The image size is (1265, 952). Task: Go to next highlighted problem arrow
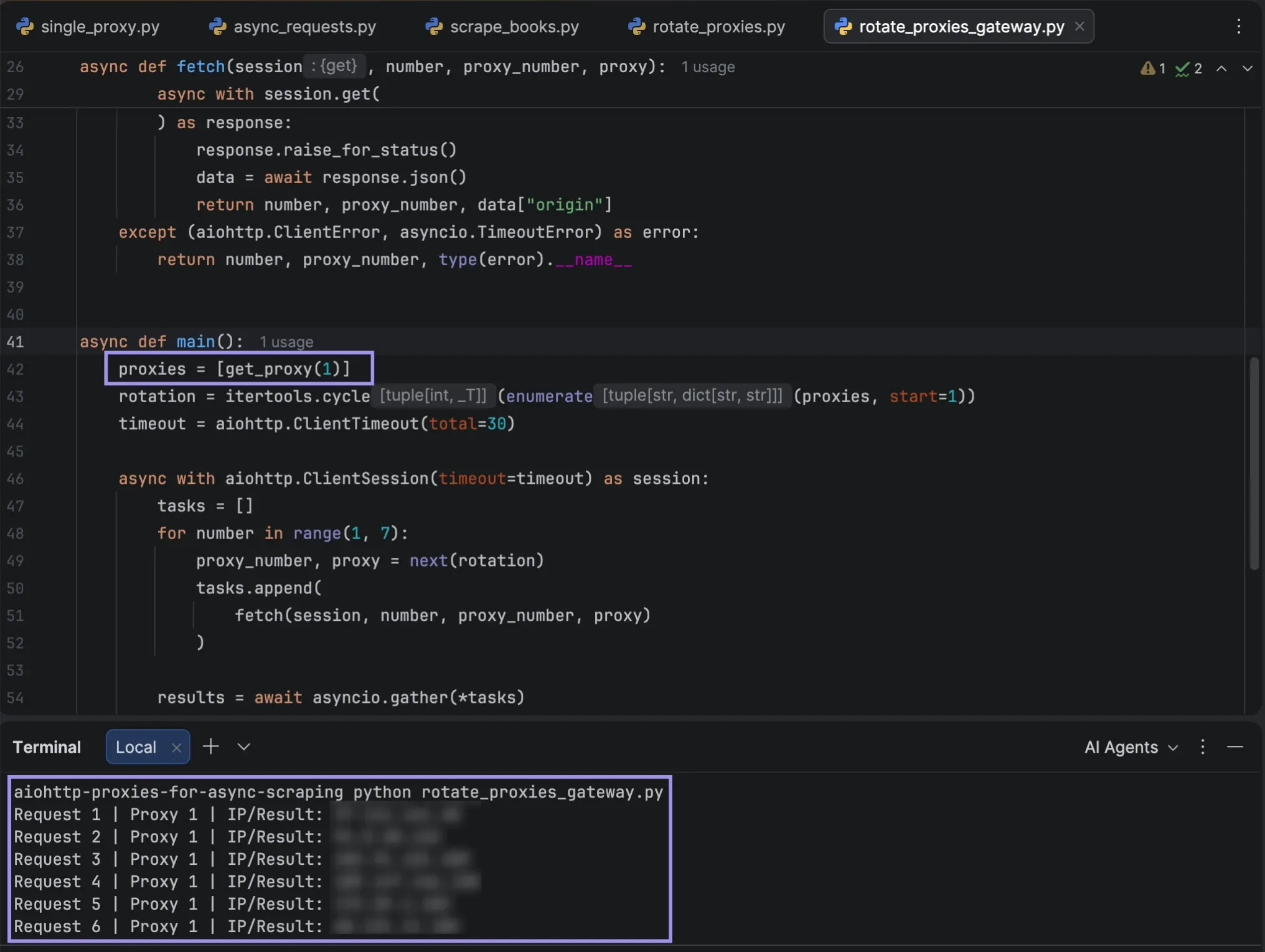1248,68
